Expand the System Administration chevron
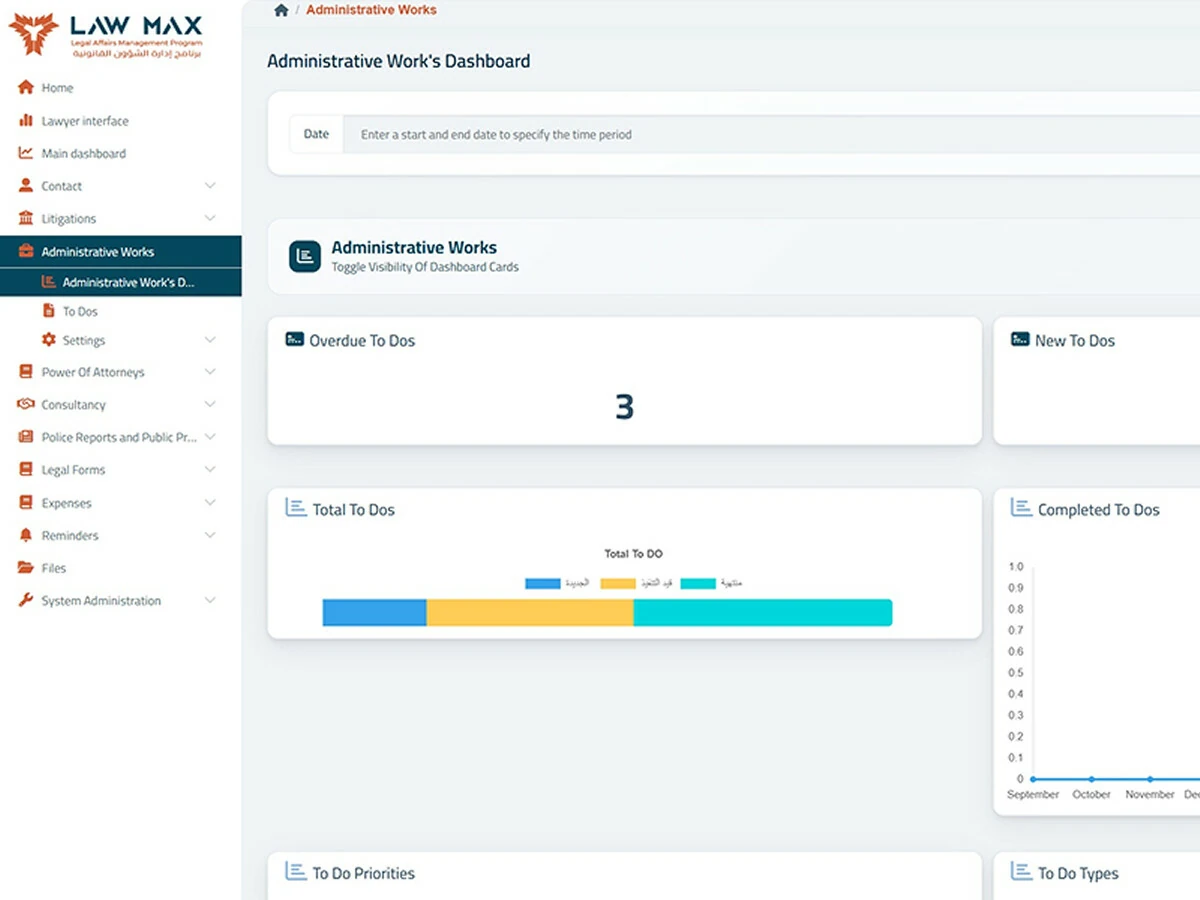The width and height of the screenshot is (1200, 900). [x=210, y=600]
